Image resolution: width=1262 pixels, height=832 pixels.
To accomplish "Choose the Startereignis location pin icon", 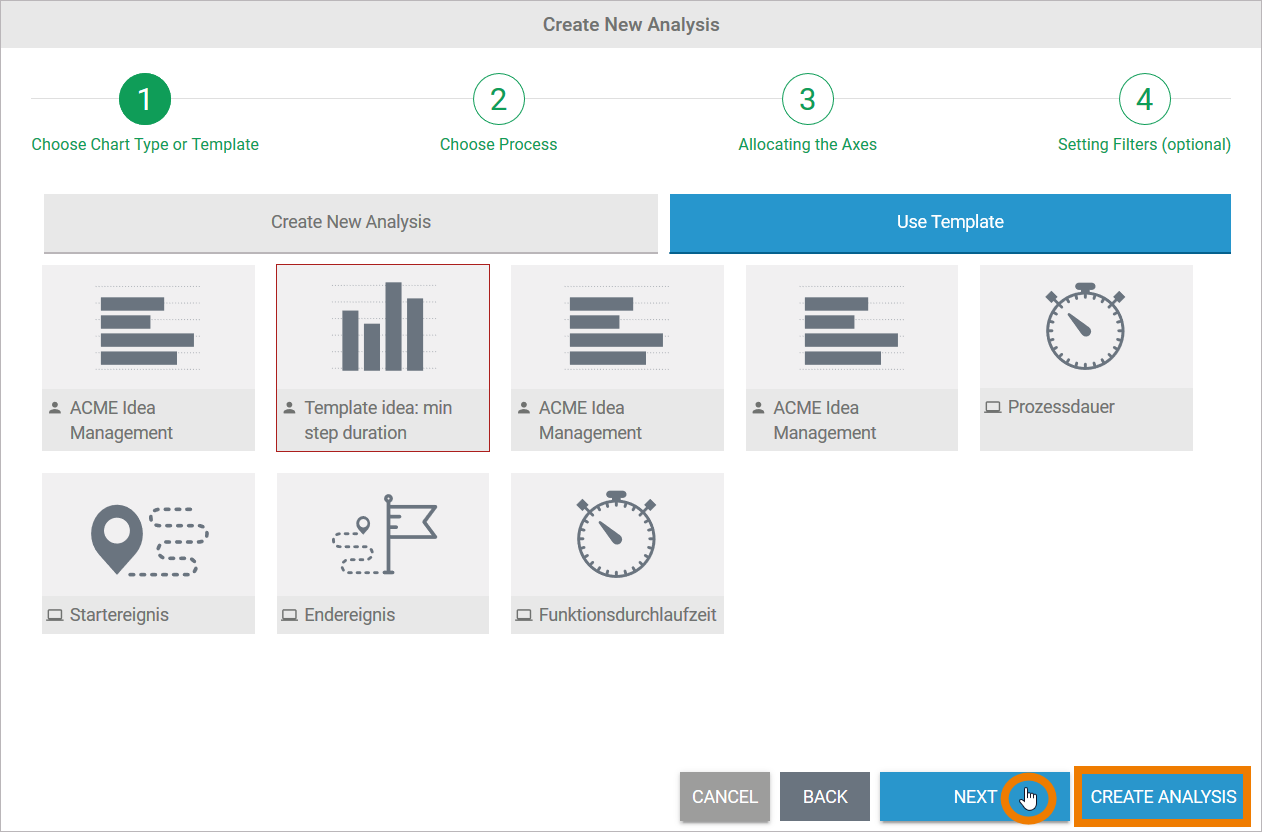I will tap(148, 540).
